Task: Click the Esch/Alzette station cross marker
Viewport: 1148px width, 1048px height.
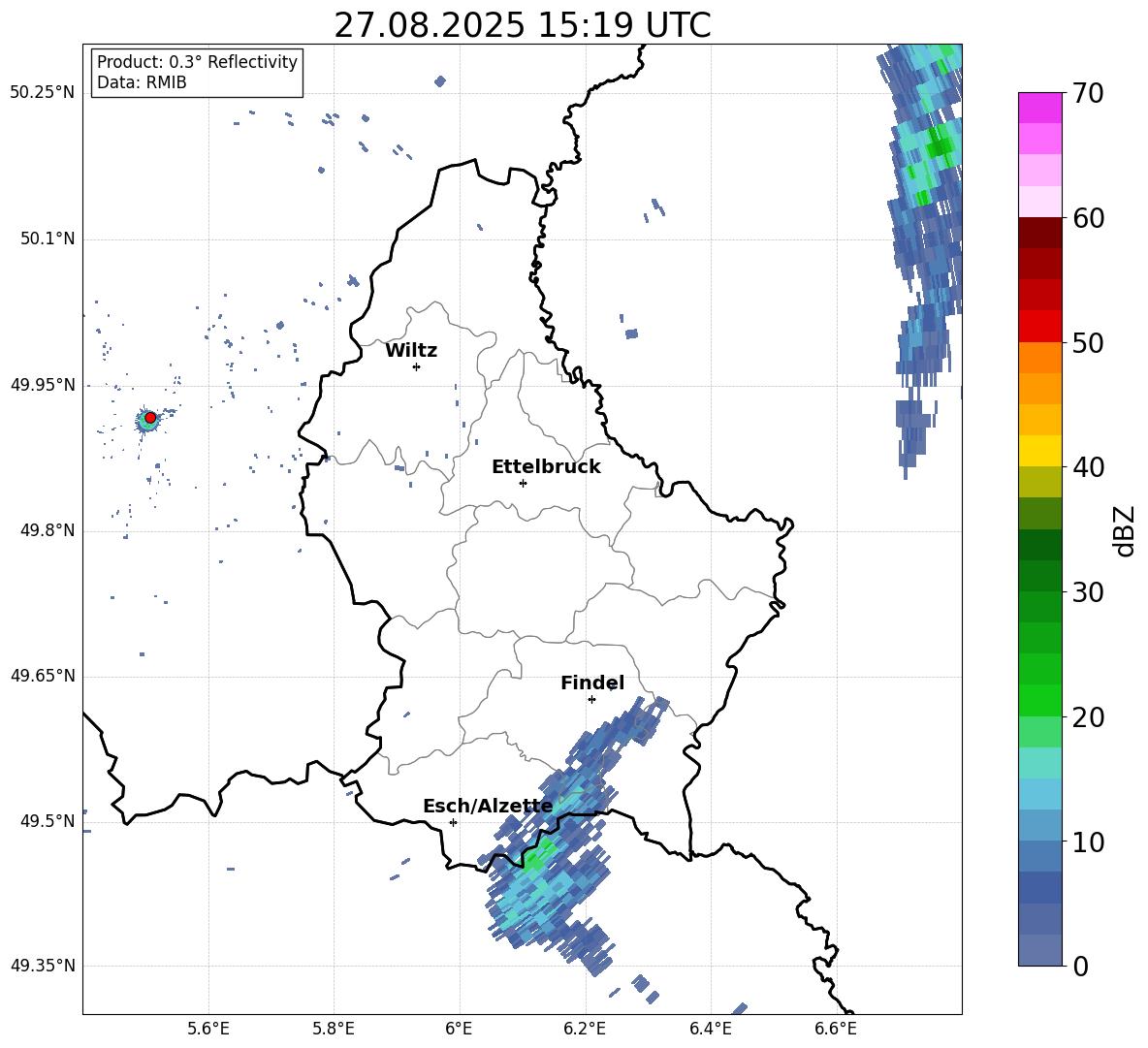Action: click(453, 822)
